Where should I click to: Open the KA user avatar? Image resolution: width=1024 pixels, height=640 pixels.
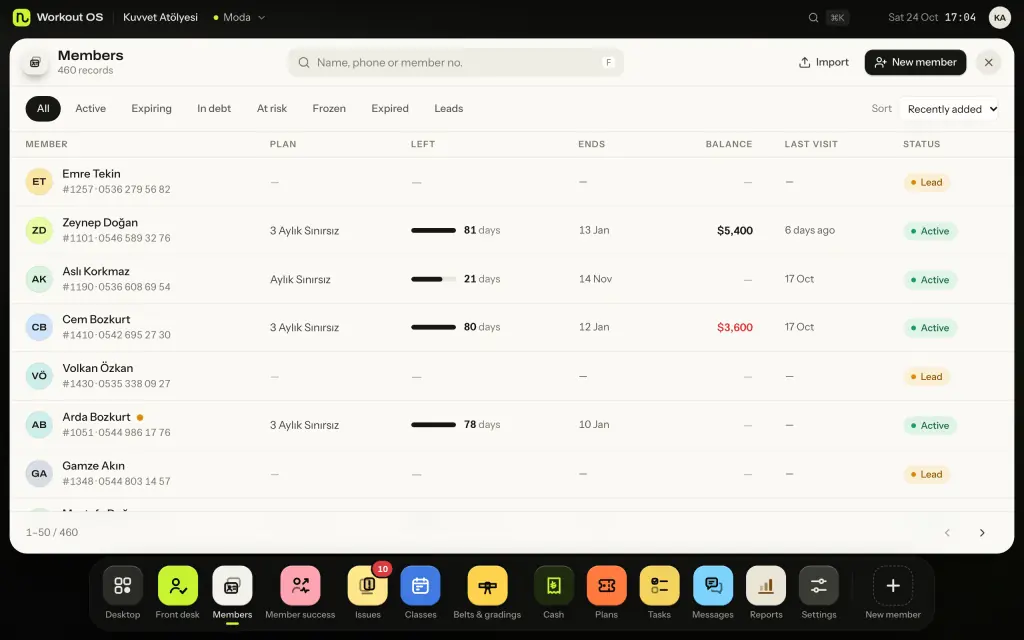tap(1000, 18)
